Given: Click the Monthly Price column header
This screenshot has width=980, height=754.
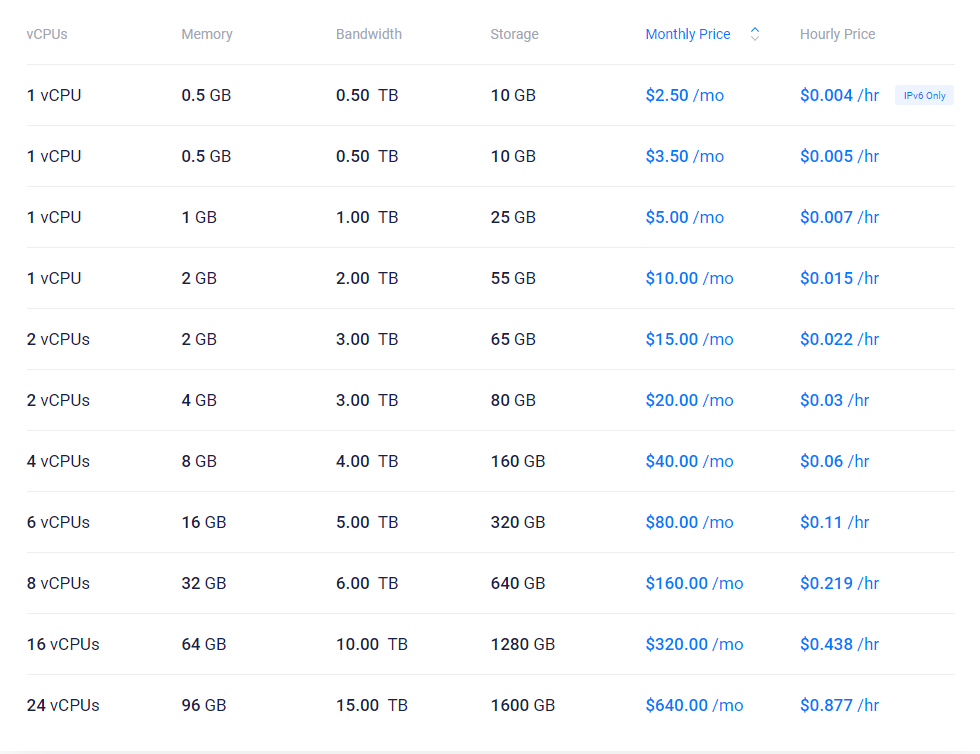Looking at the screenshot, I should click(x=688, y=34).
